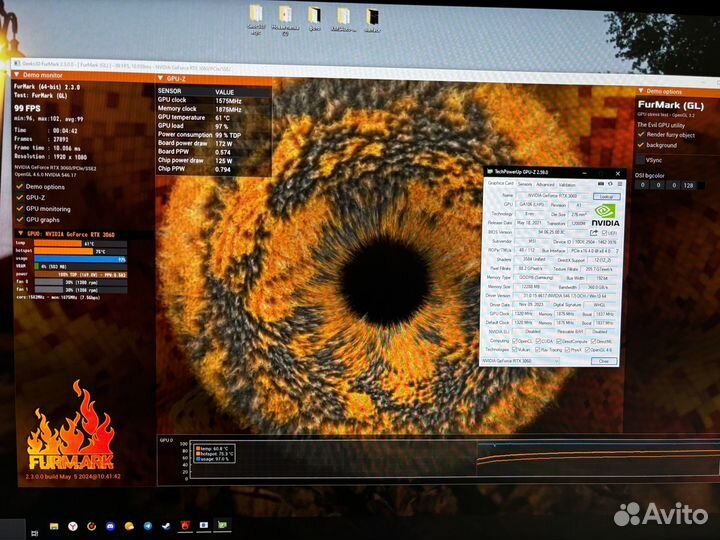Click the GPU-Z screenshot camera icon
Image resolution: width=720 pixels, height=540 pixels.
[601, 184]
